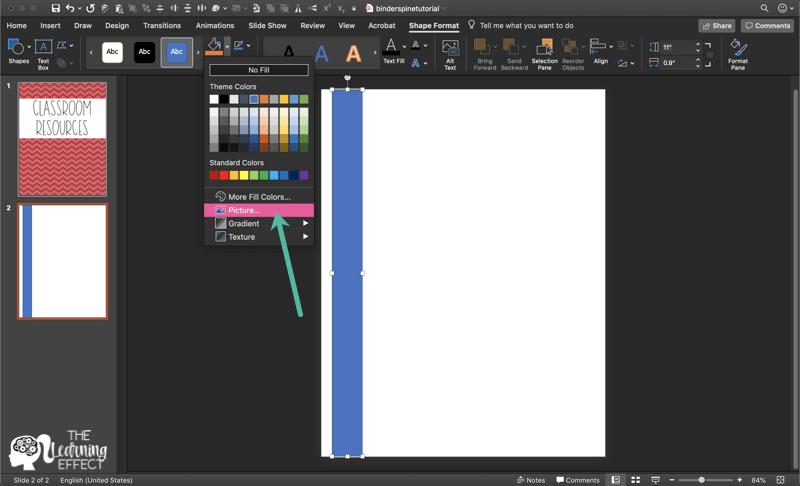Click the Shape Fill paint bucket icon

click(214, 46)
